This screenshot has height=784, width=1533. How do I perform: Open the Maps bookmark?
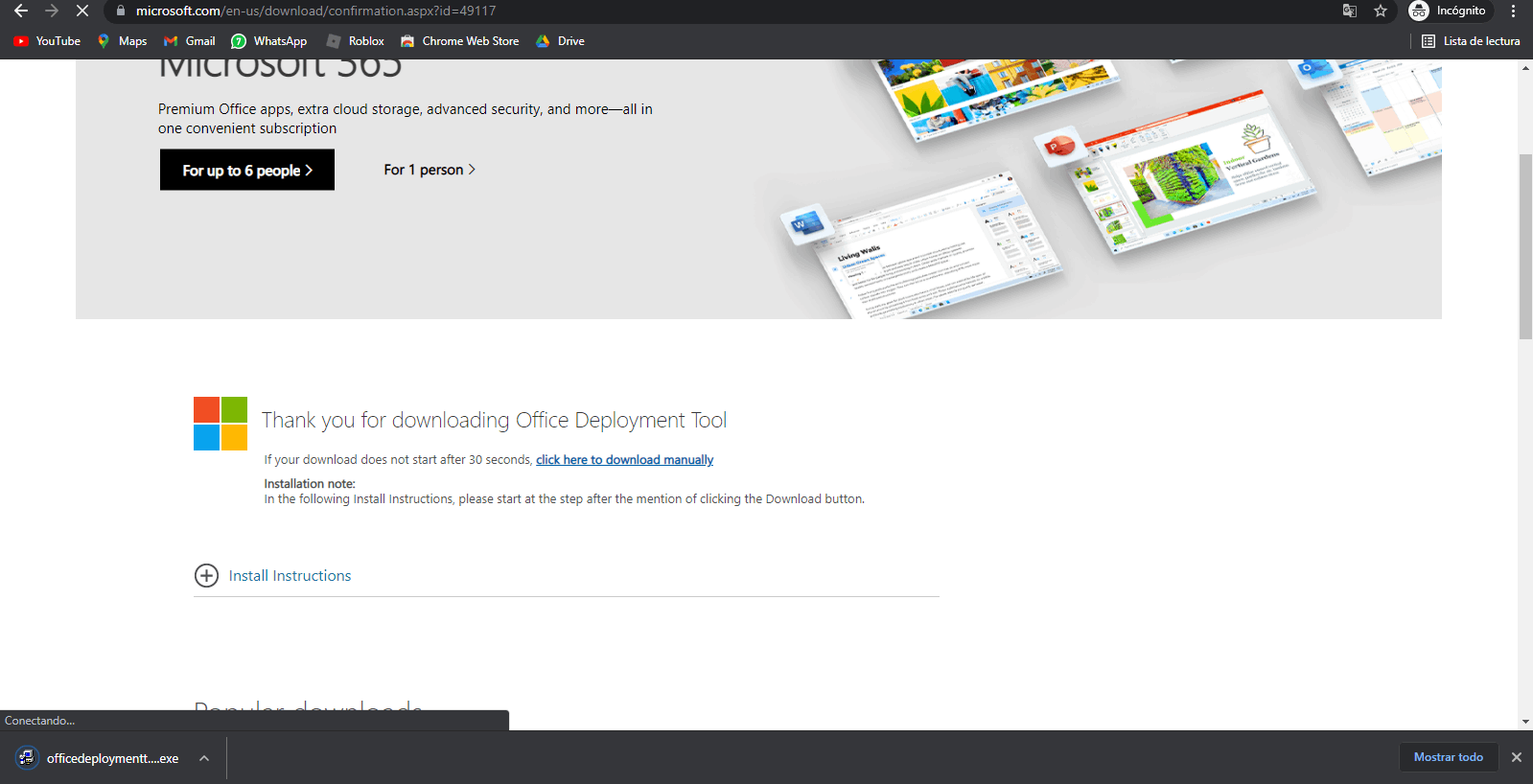[122, 41]
